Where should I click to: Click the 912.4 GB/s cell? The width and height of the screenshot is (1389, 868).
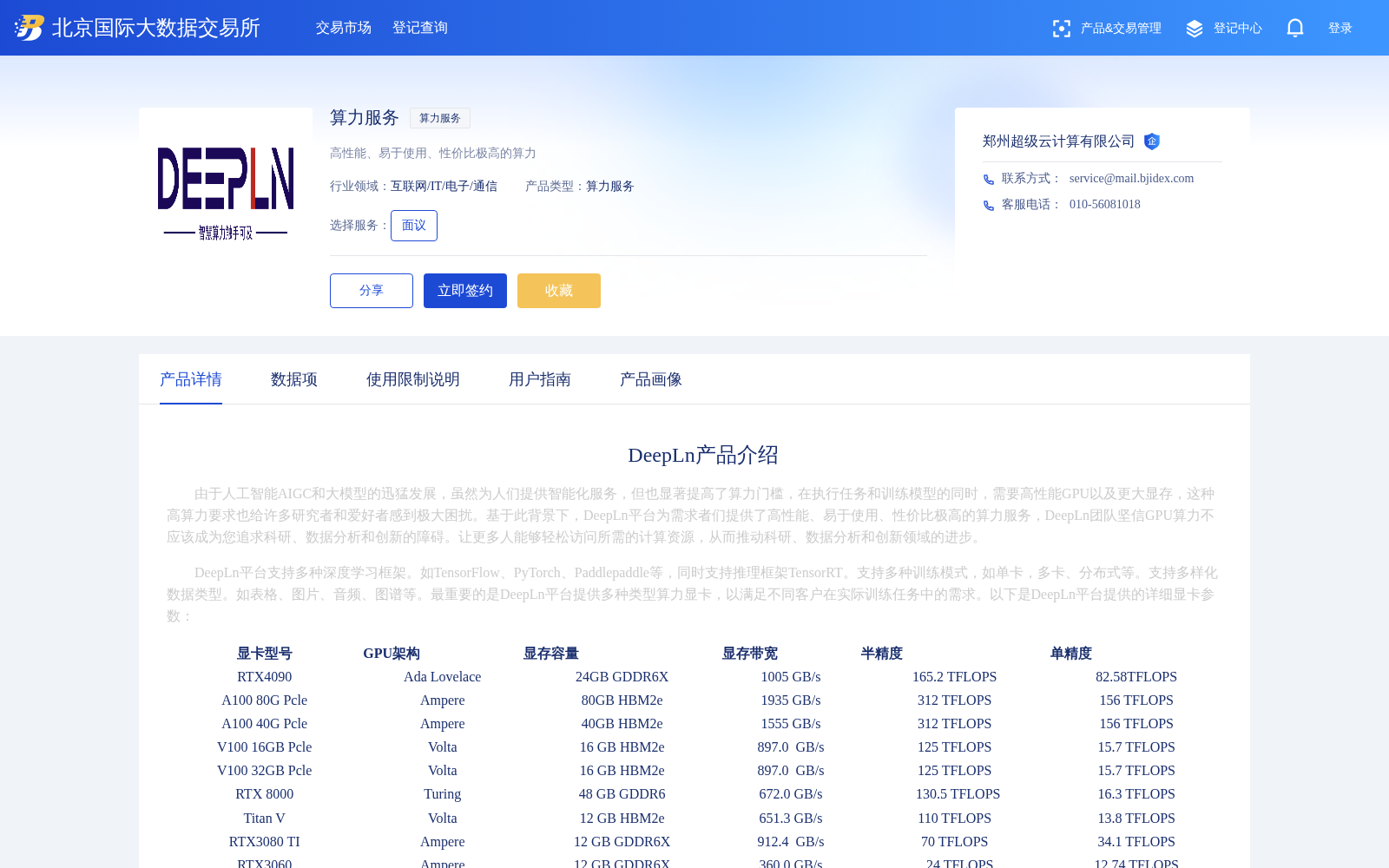(x=791, y=842)
